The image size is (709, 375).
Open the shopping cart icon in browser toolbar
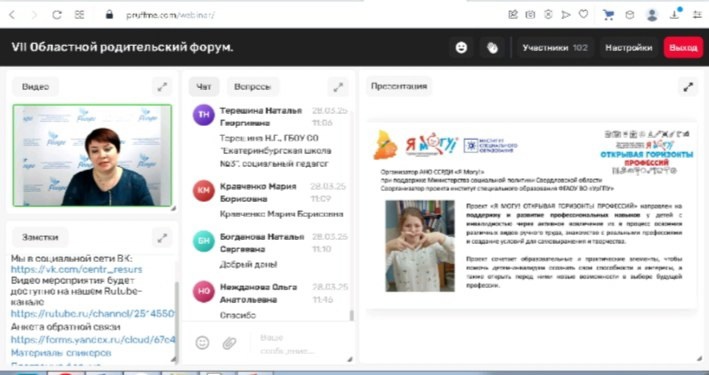pyautogui.click(x=608, y=15)
